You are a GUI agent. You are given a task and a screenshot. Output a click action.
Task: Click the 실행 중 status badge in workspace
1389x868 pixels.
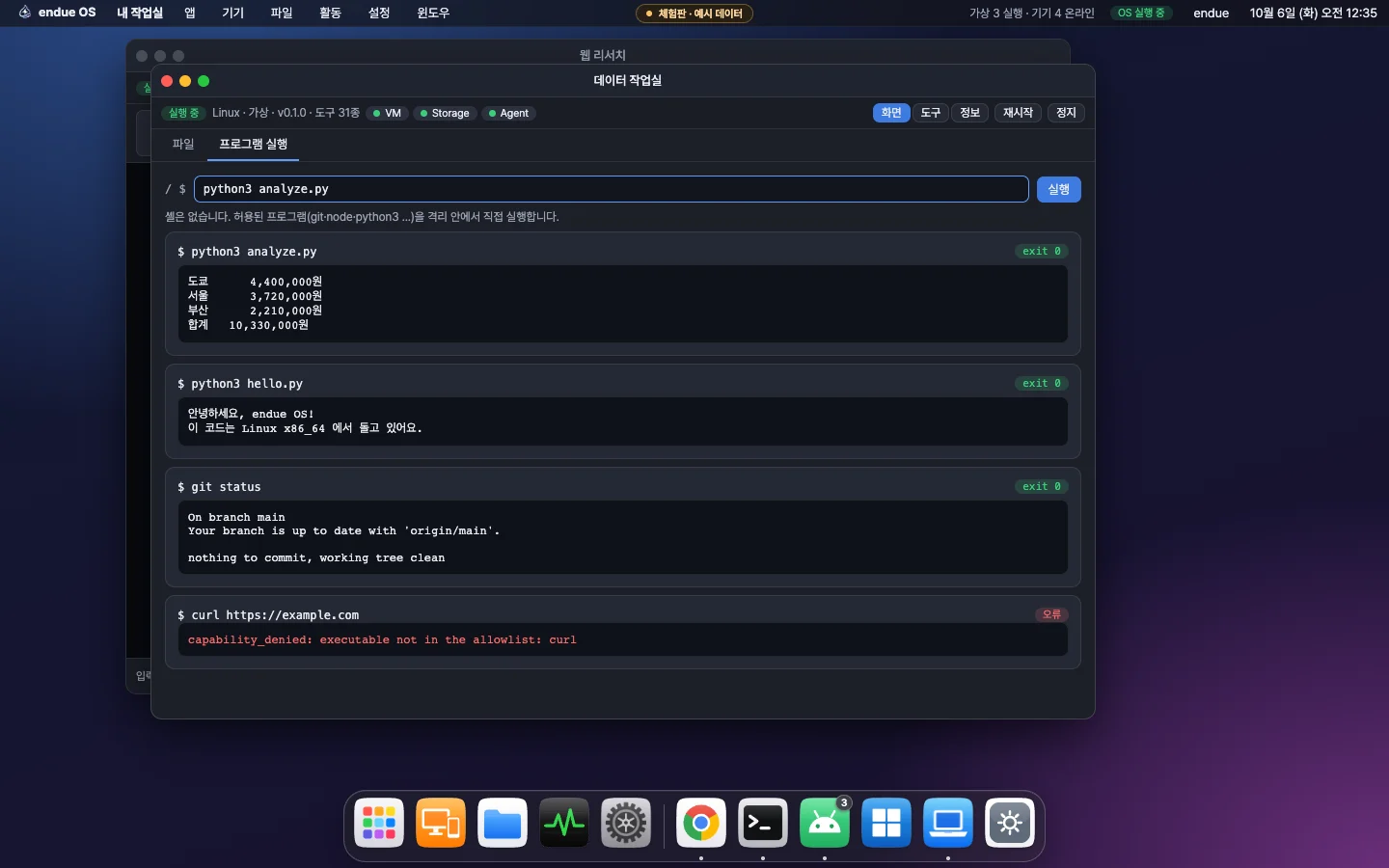click(x=183, y=113)
